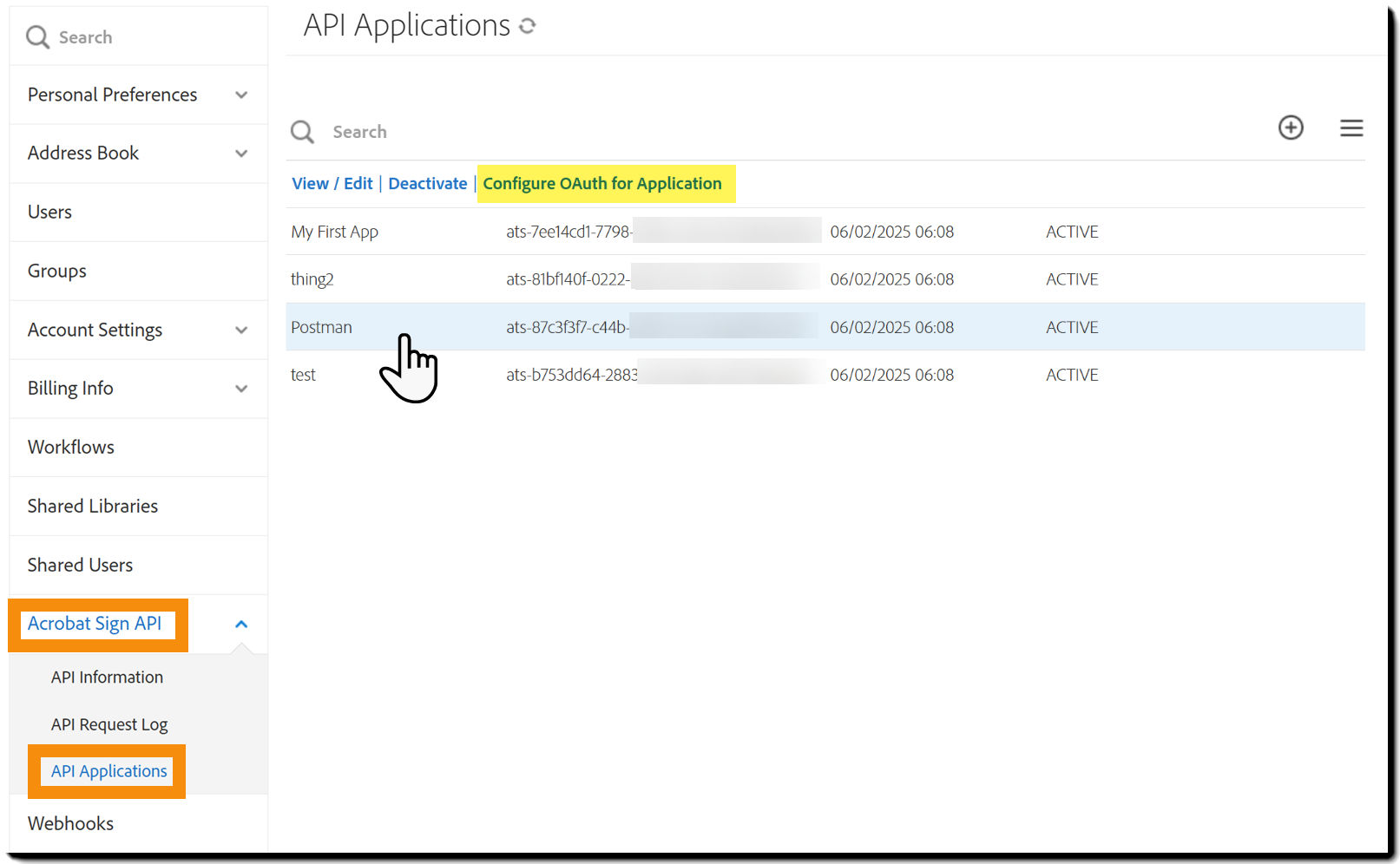Click the Search input field above the app list
1400x864 pixels.
click(360, 131)
